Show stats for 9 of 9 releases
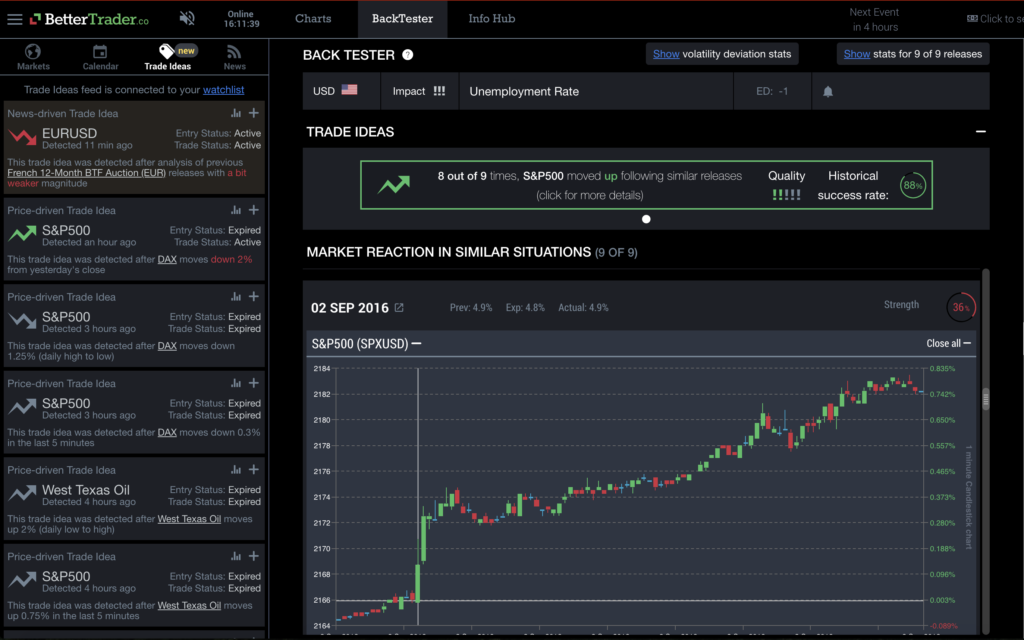The image size is (1024, 640). coord(912,54)
